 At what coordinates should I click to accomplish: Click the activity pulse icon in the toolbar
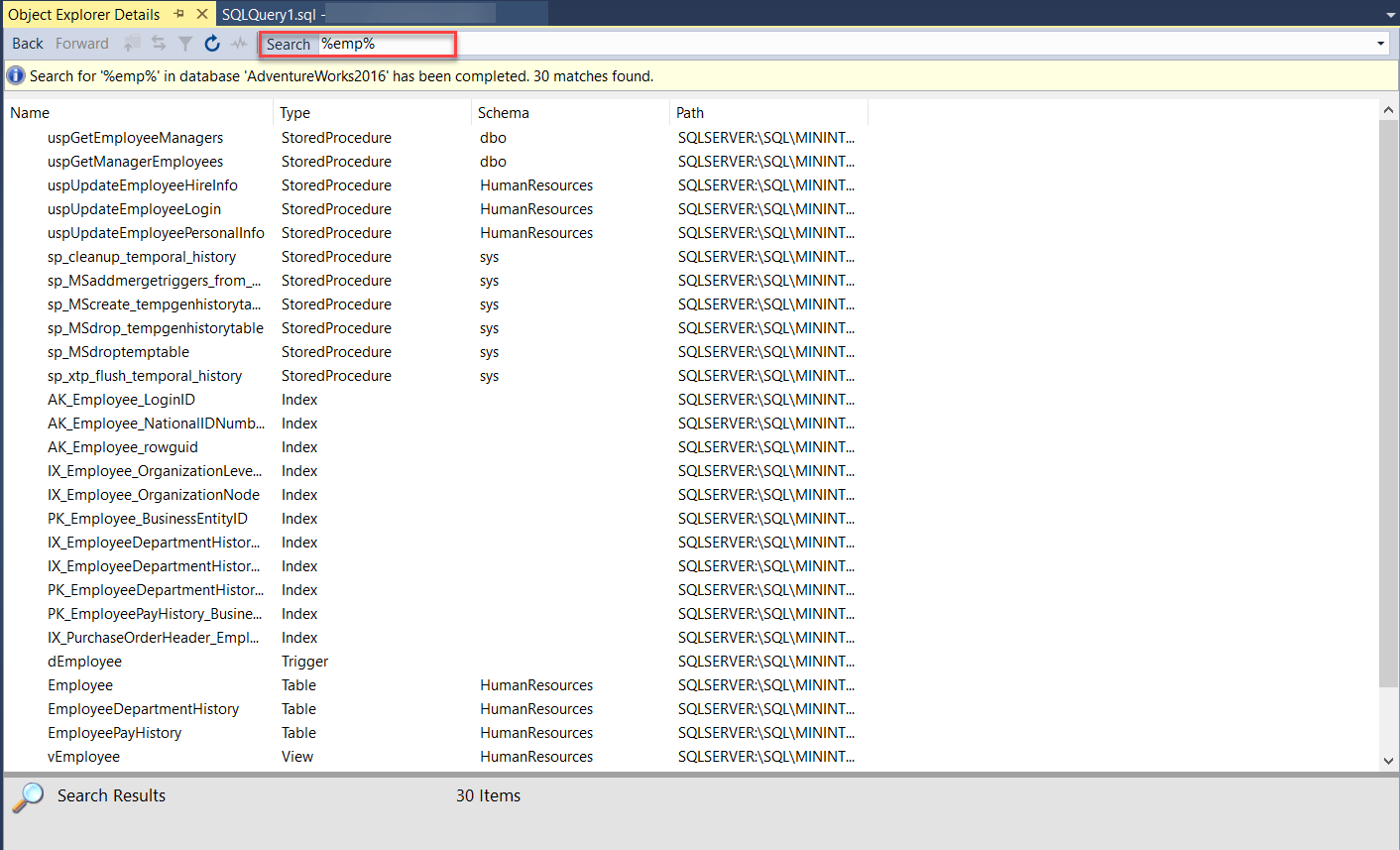[239, 43]
